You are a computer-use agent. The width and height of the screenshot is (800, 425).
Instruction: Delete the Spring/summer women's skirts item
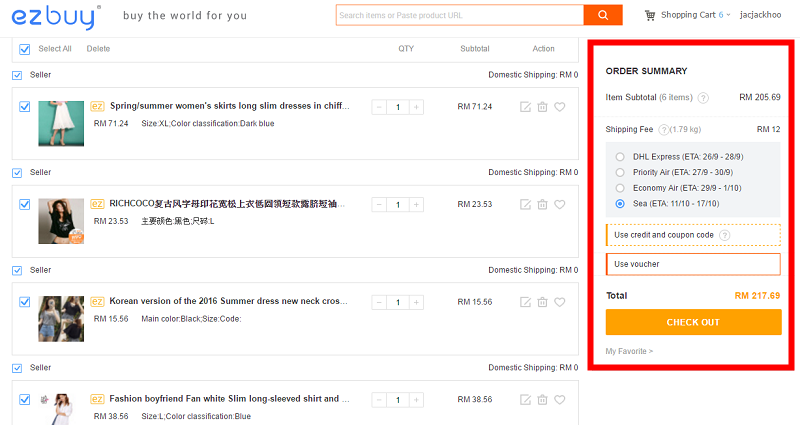pyautogui.click(x=542, y=107)
